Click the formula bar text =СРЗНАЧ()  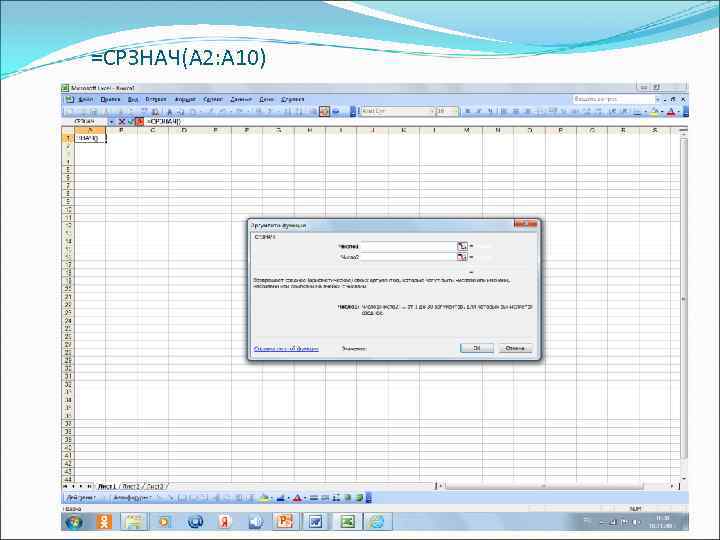tap(164, 122)
